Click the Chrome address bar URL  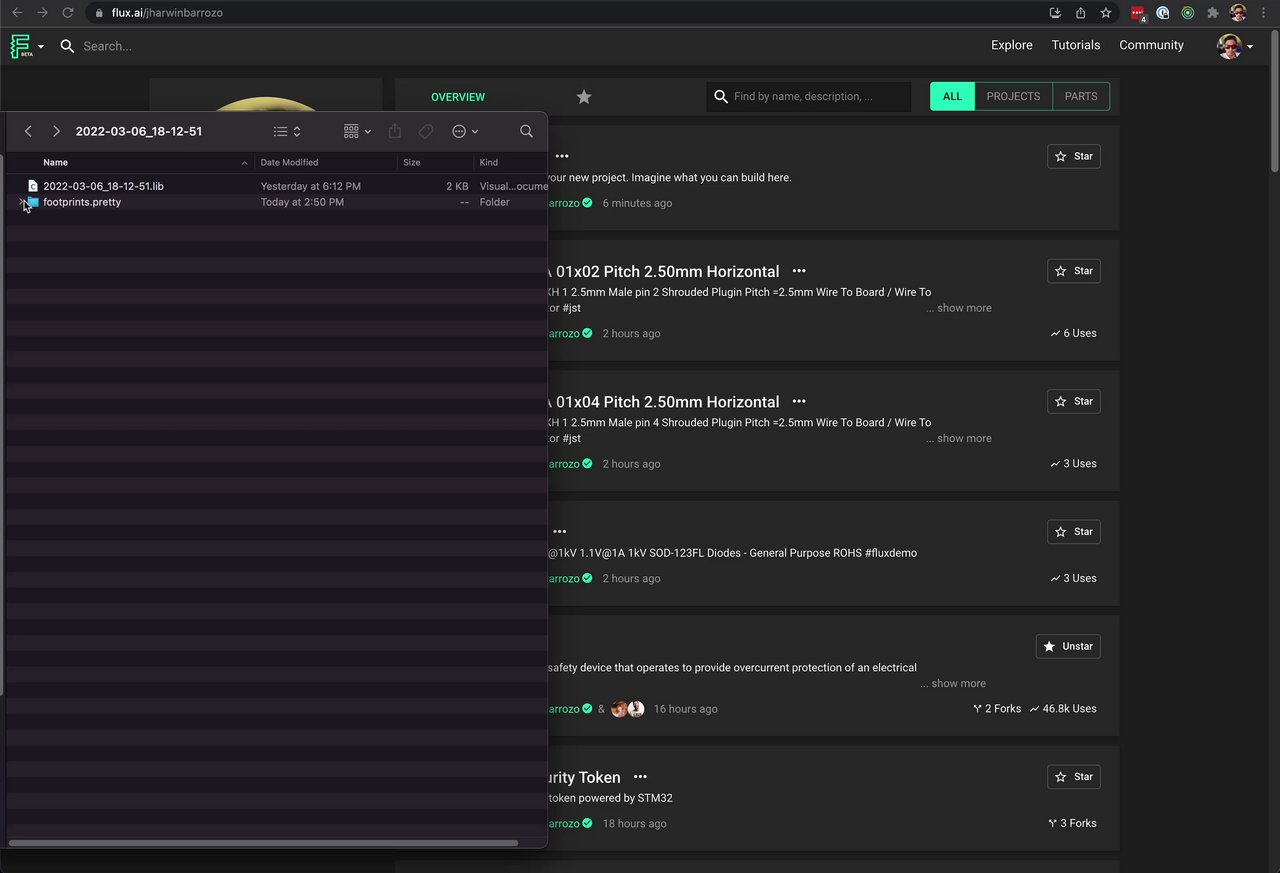click(x=167, y=13)
